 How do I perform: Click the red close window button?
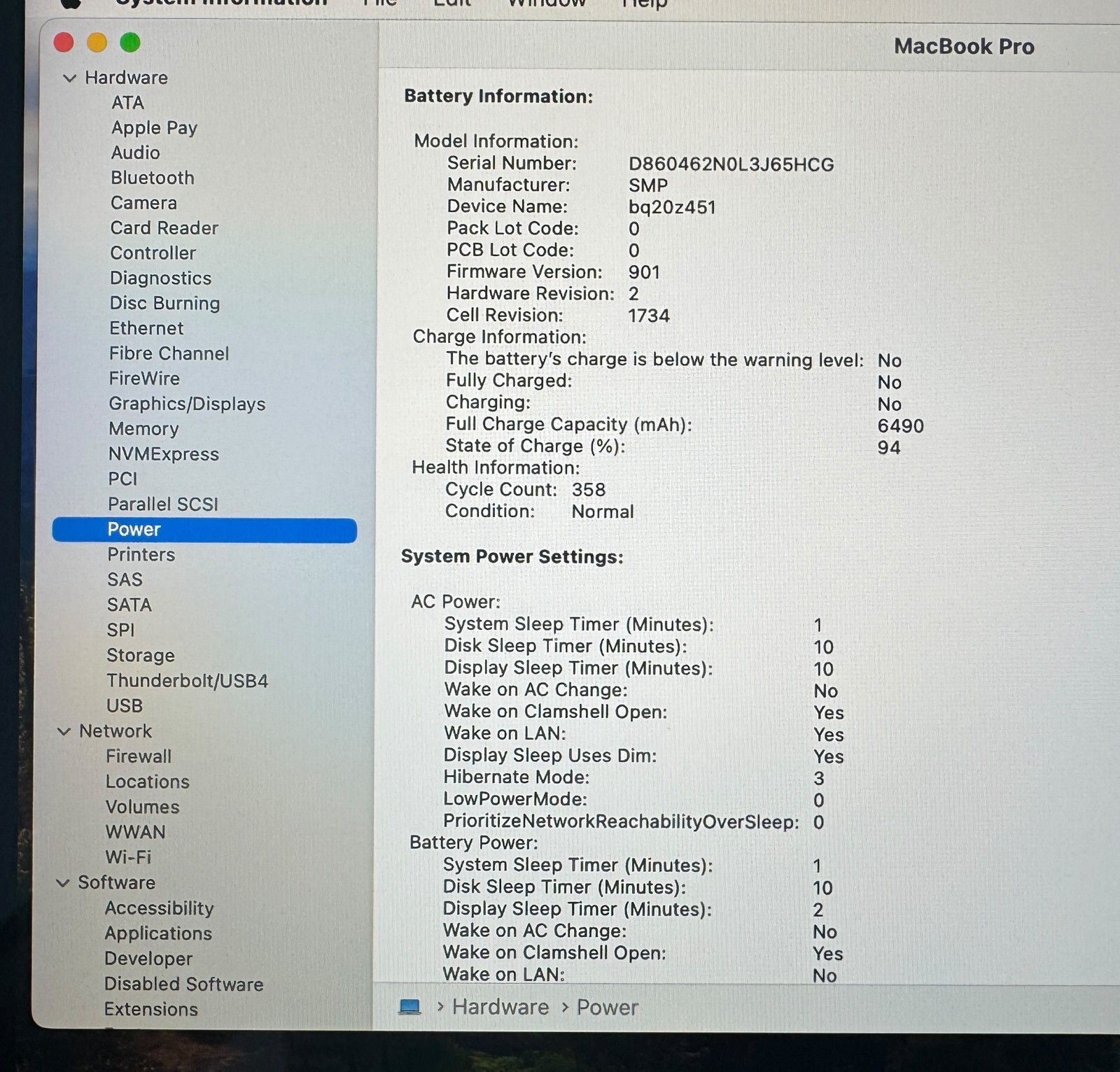pos(64,43)
